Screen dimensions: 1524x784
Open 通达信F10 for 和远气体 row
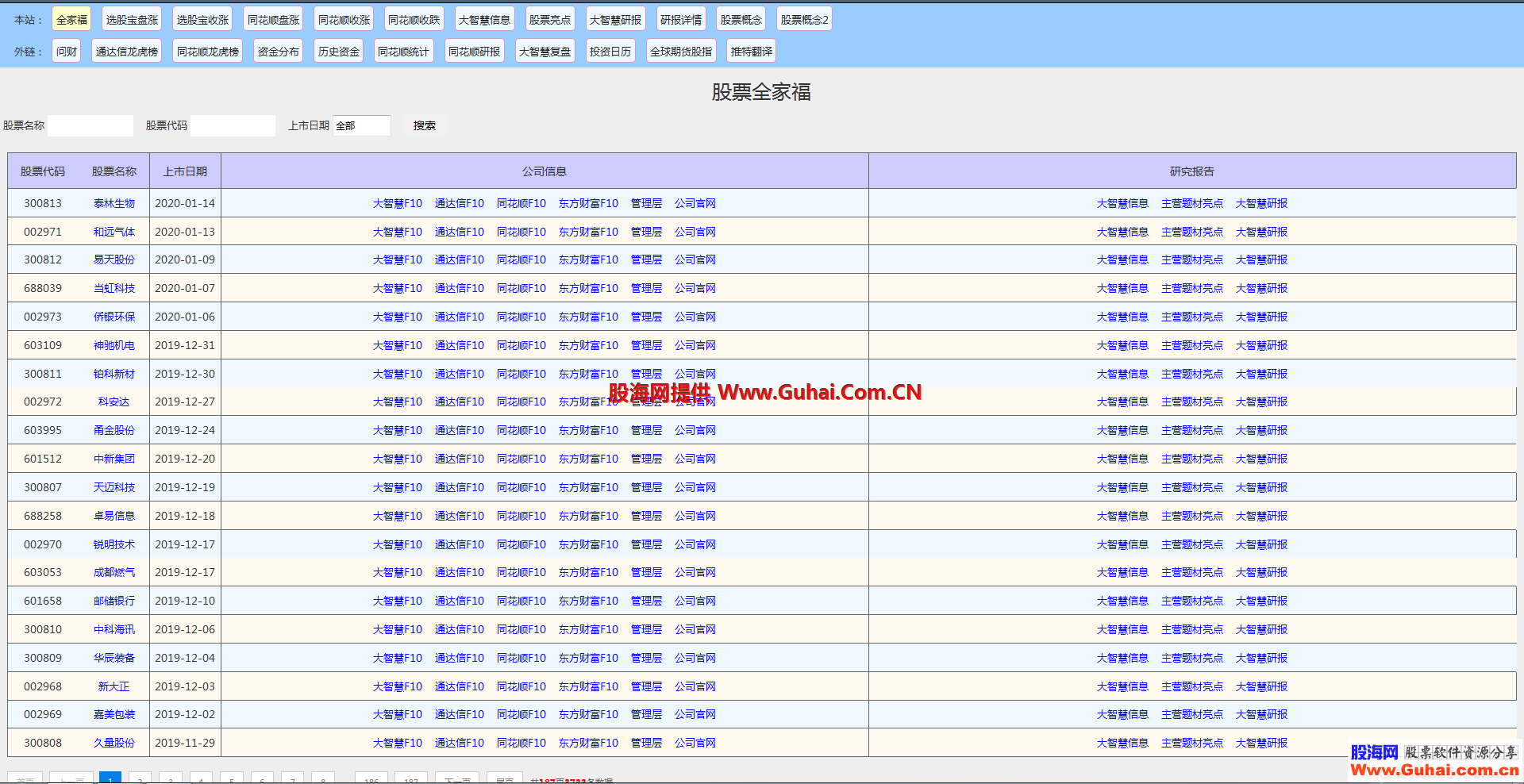tap(460, 232)
